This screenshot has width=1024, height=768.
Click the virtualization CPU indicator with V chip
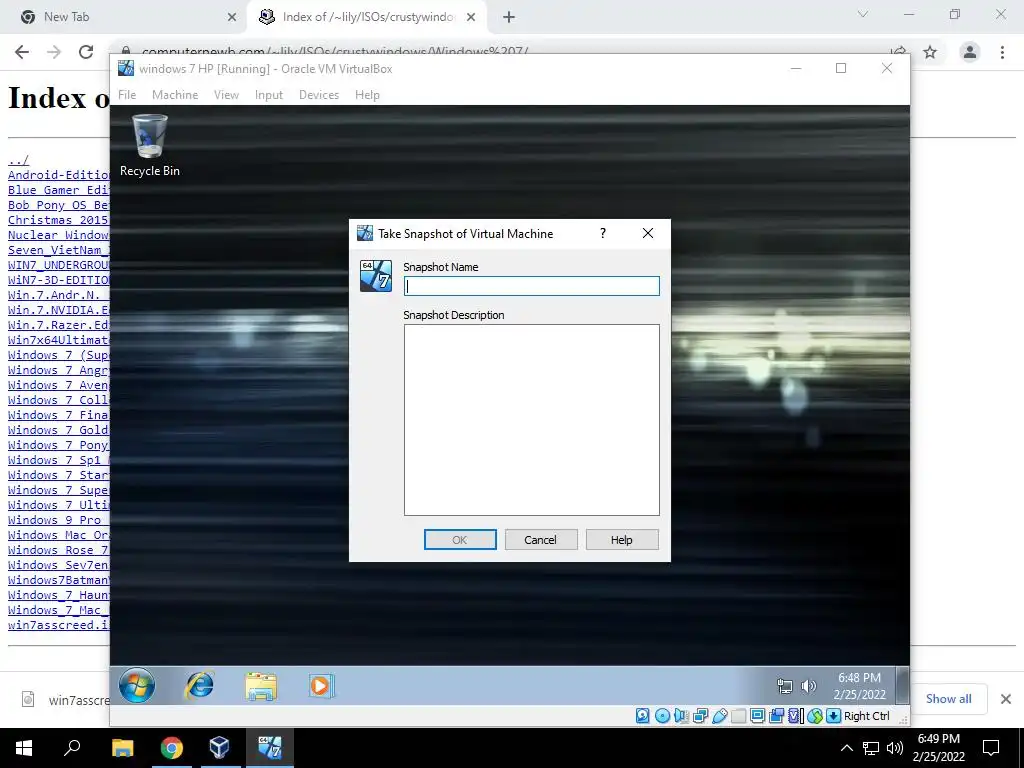click(x=796, y=716)
